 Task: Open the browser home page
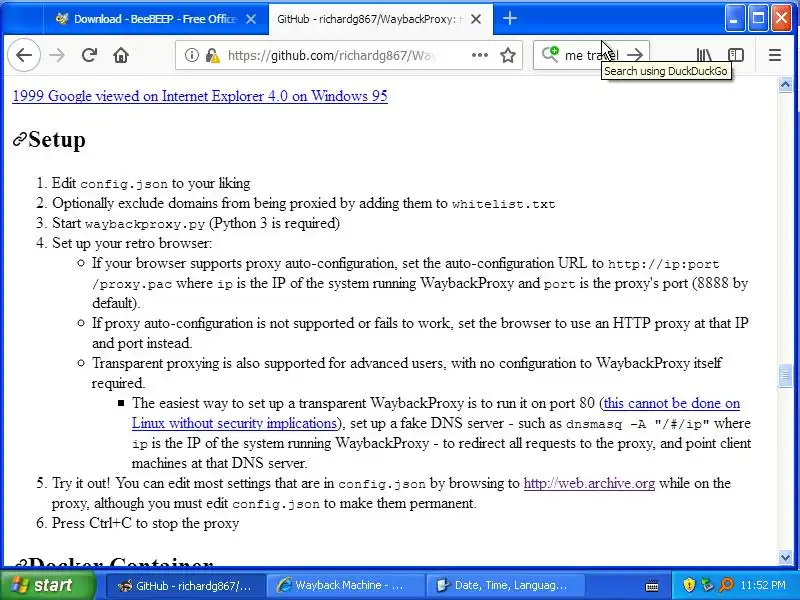[x=121, y=55]
